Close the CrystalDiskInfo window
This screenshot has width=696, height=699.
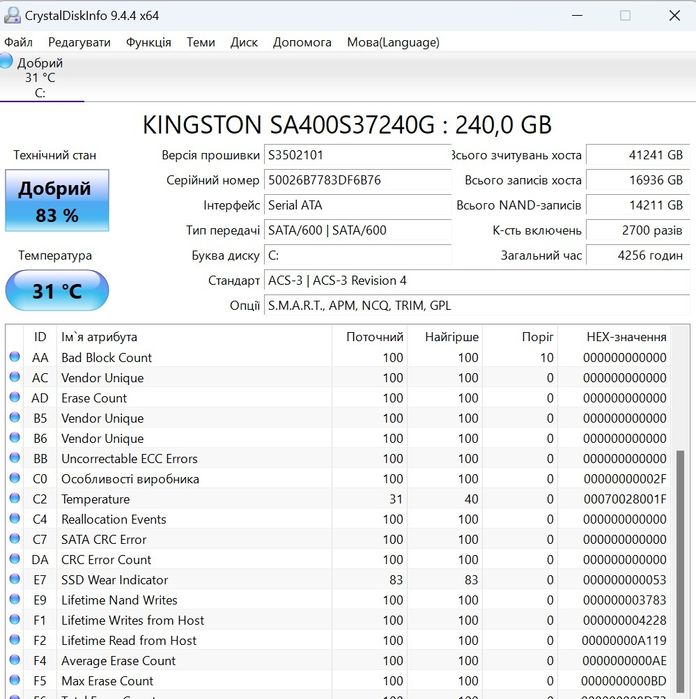675,16
